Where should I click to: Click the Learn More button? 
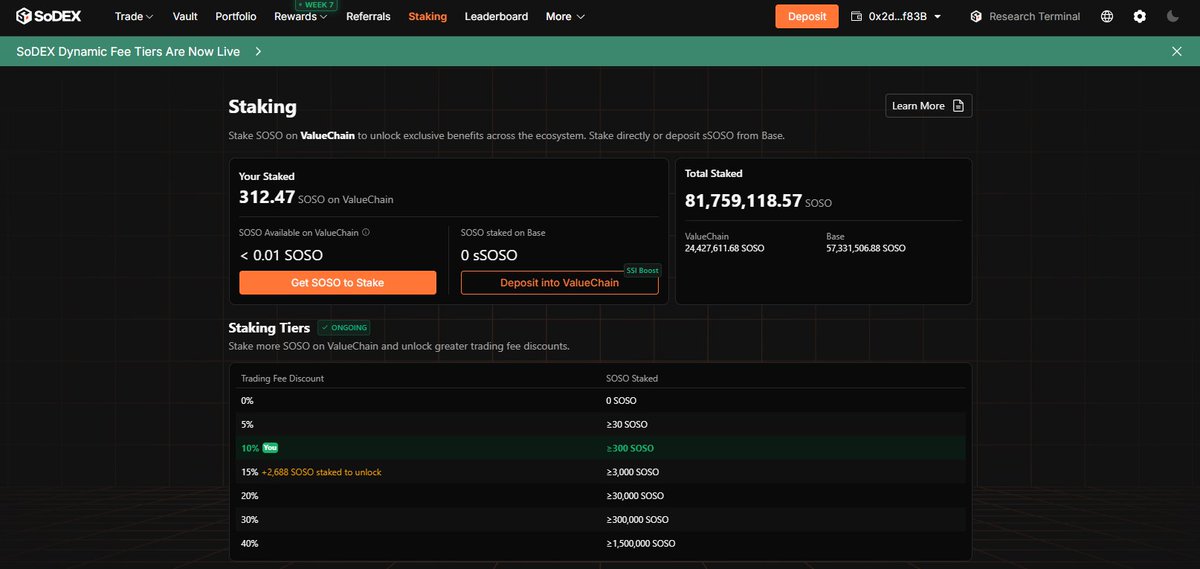tap(929, 106)
